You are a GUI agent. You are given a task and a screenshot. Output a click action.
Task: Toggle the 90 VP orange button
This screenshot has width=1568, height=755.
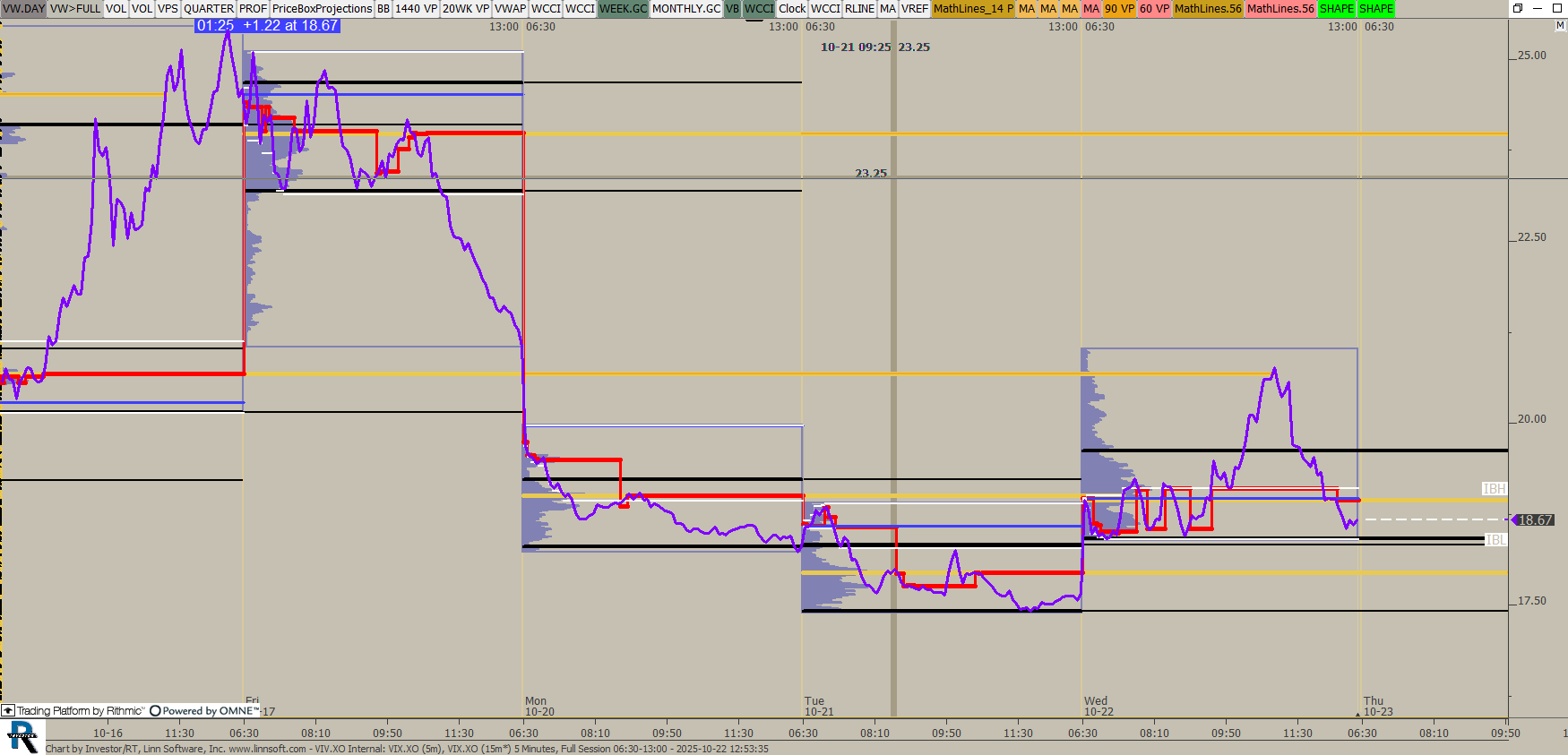[x=1119, y=8]
